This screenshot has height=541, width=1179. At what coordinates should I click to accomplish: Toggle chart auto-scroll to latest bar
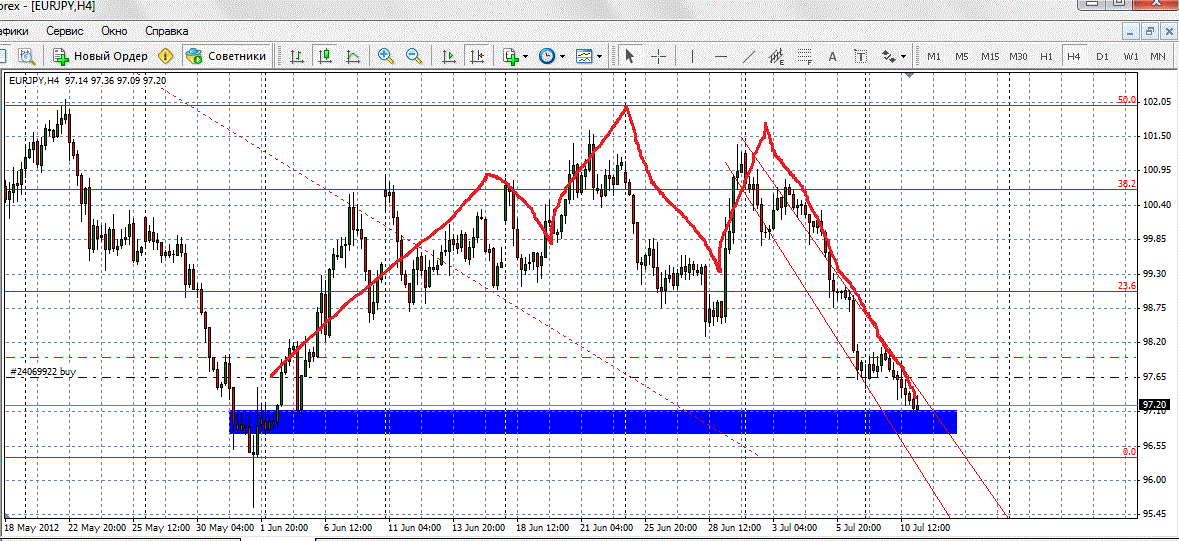pyautogui.click(x=449, y=56)
